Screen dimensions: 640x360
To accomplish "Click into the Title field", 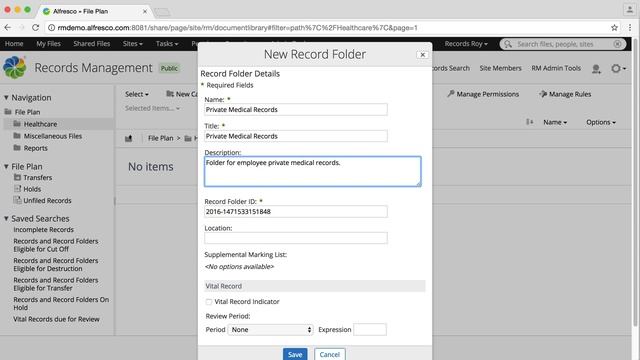I will click(296, 136).
